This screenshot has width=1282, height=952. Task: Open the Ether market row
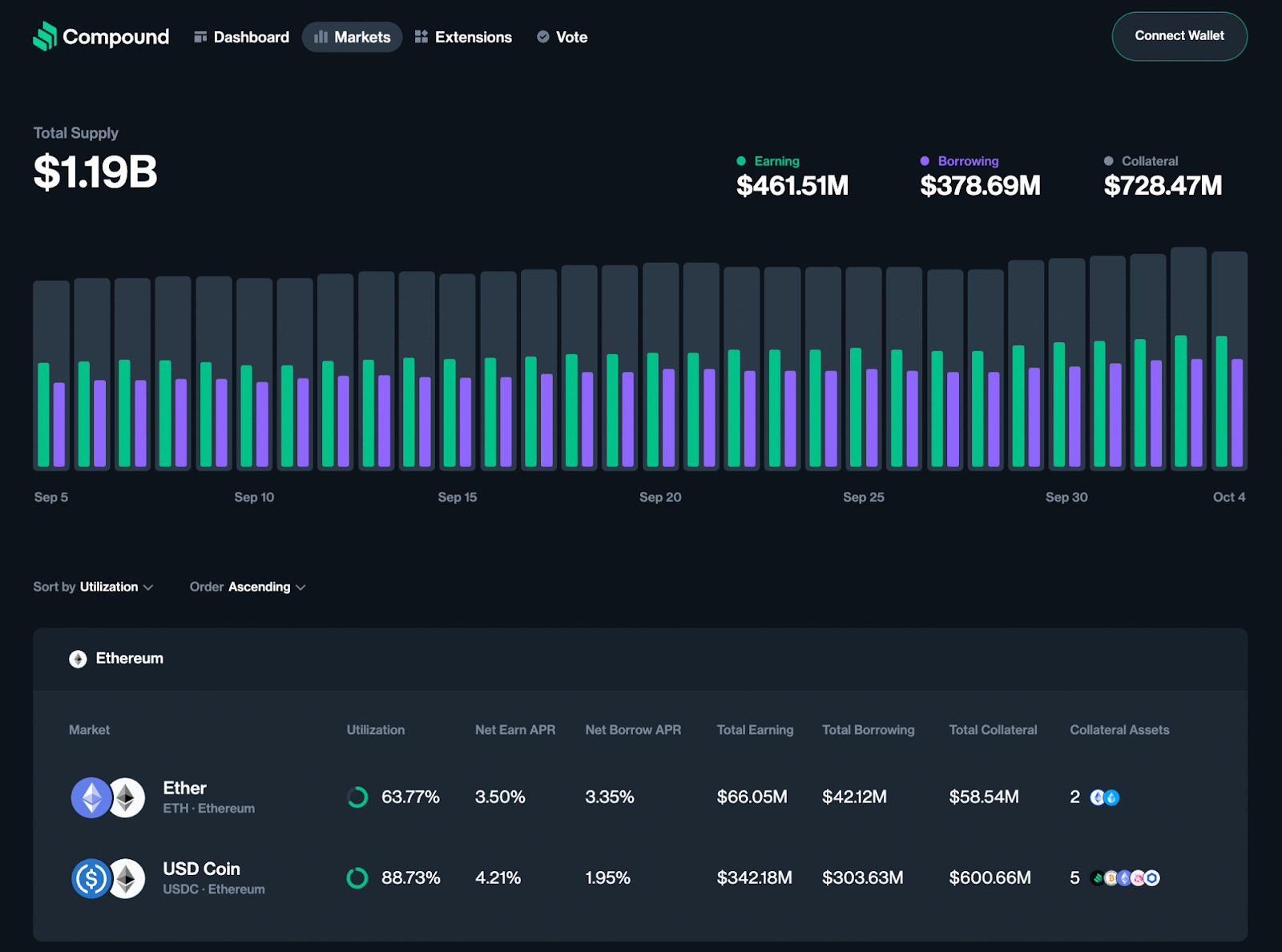(640, 797)
